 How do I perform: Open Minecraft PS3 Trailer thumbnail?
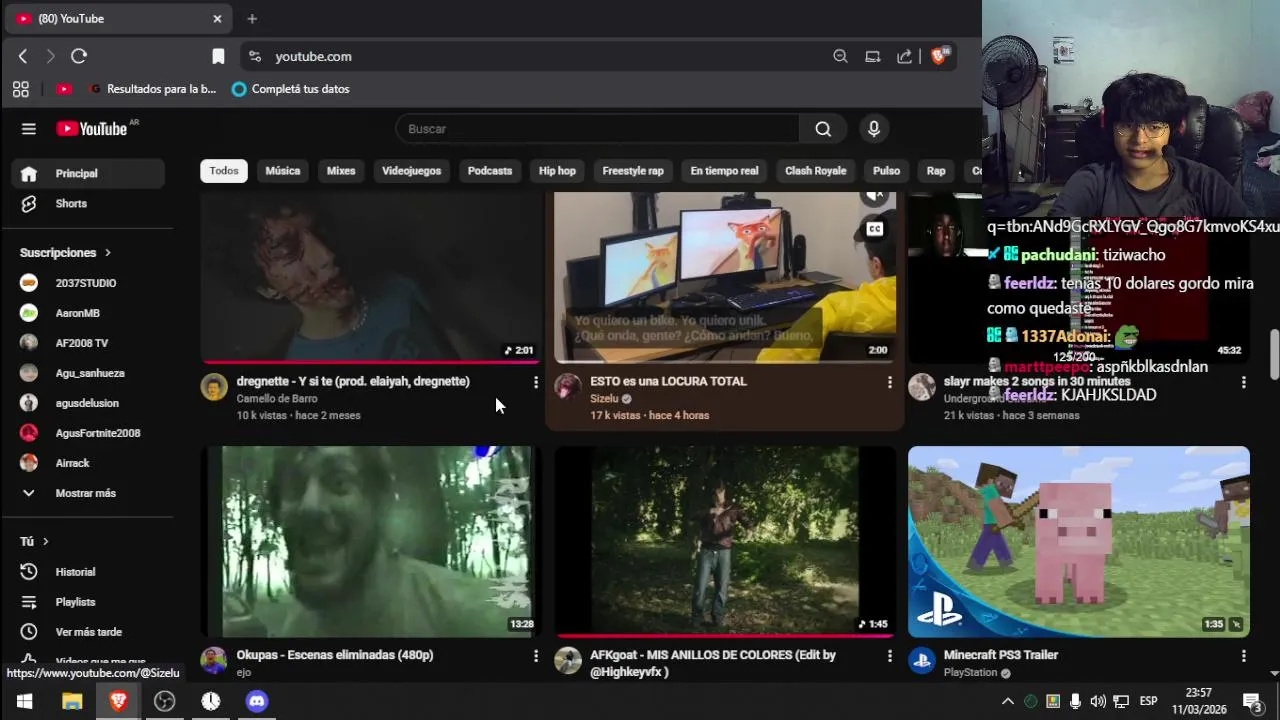tap(1079, 541)
